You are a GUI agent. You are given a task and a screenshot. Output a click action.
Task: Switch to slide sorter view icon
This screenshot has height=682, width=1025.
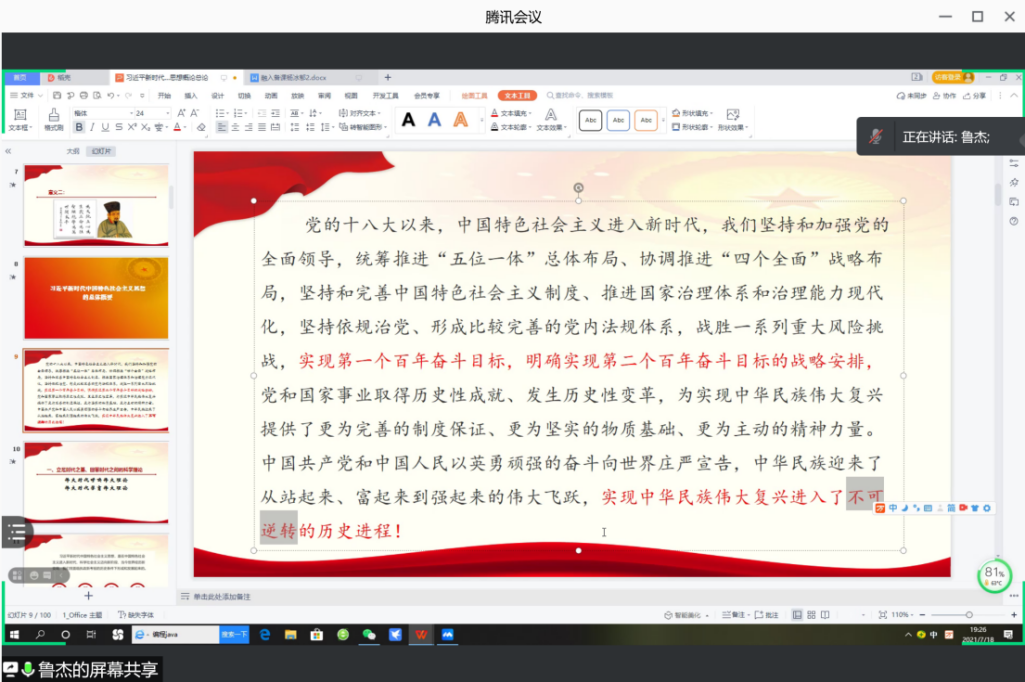812,614
